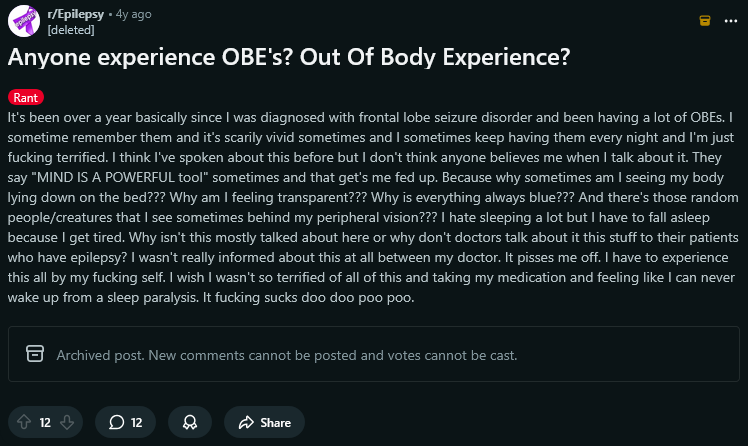Click the vote score of 12
This screenshot has width=748, height=446.
pyautogui.click(x=45, y=423)
